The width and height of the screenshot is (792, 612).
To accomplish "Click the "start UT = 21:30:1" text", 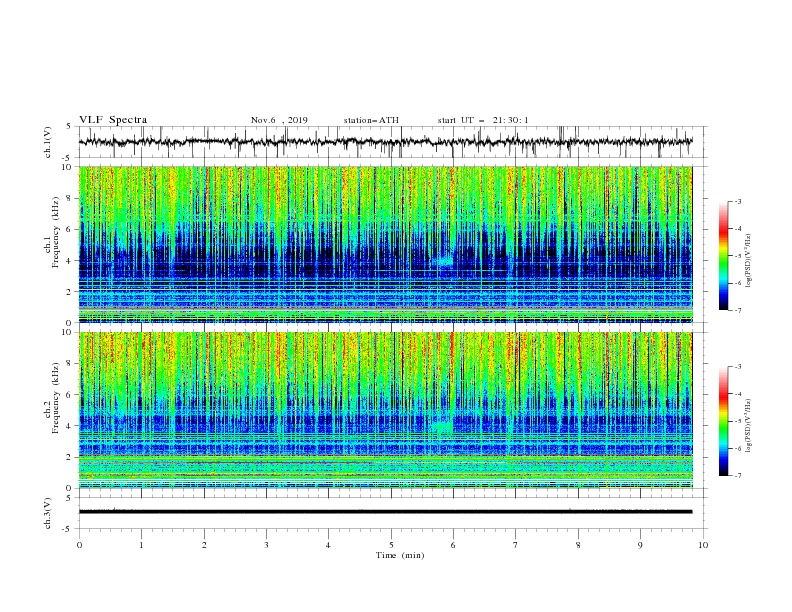I will pos(483,120).
